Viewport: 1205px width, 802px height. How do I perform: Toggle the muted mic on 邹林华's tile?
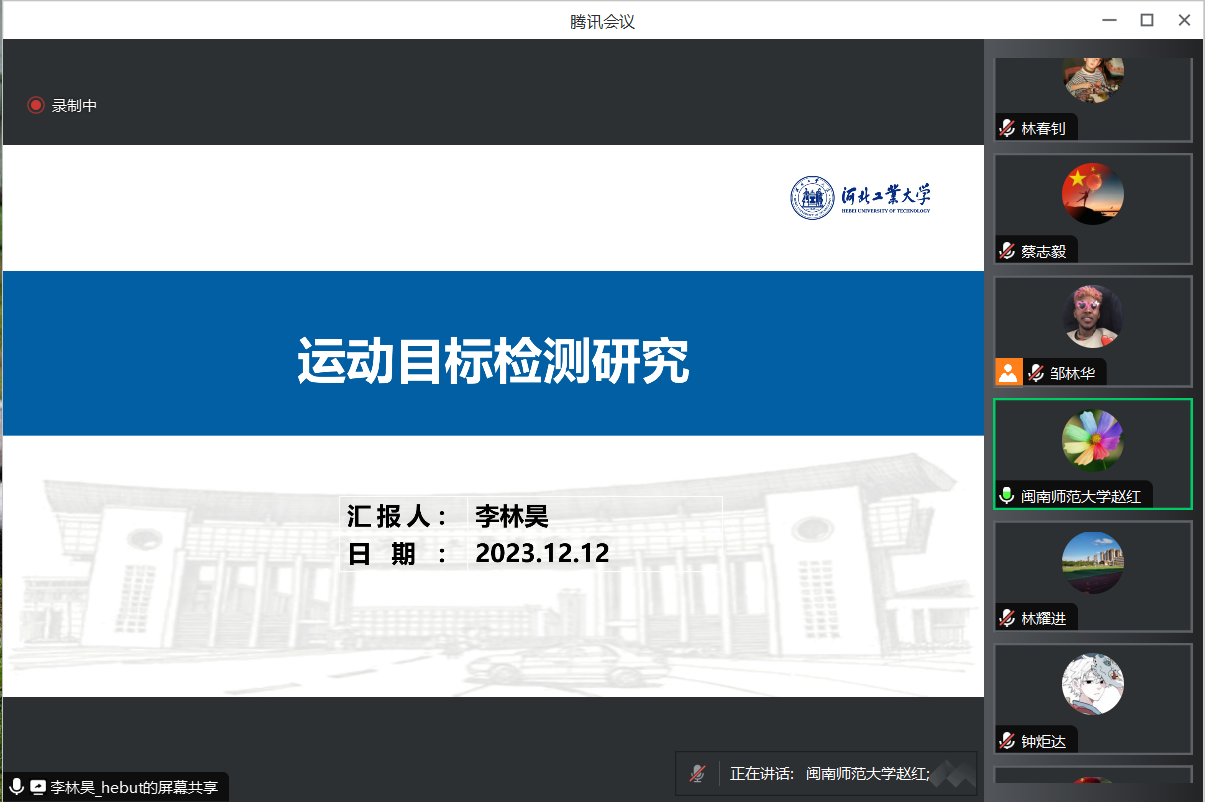(x=1035, y=373)
